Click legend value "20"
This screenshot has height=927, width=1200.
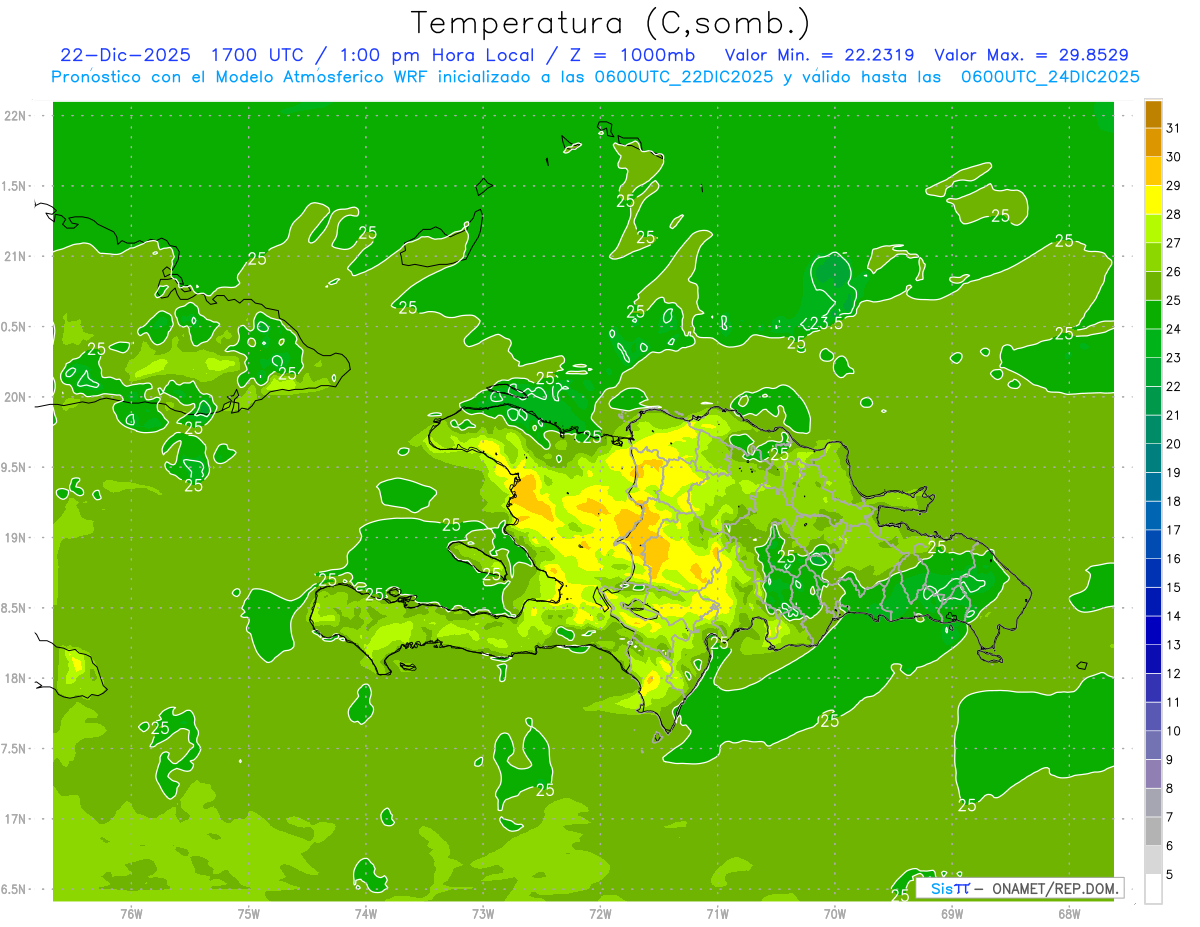point(1174,444)
